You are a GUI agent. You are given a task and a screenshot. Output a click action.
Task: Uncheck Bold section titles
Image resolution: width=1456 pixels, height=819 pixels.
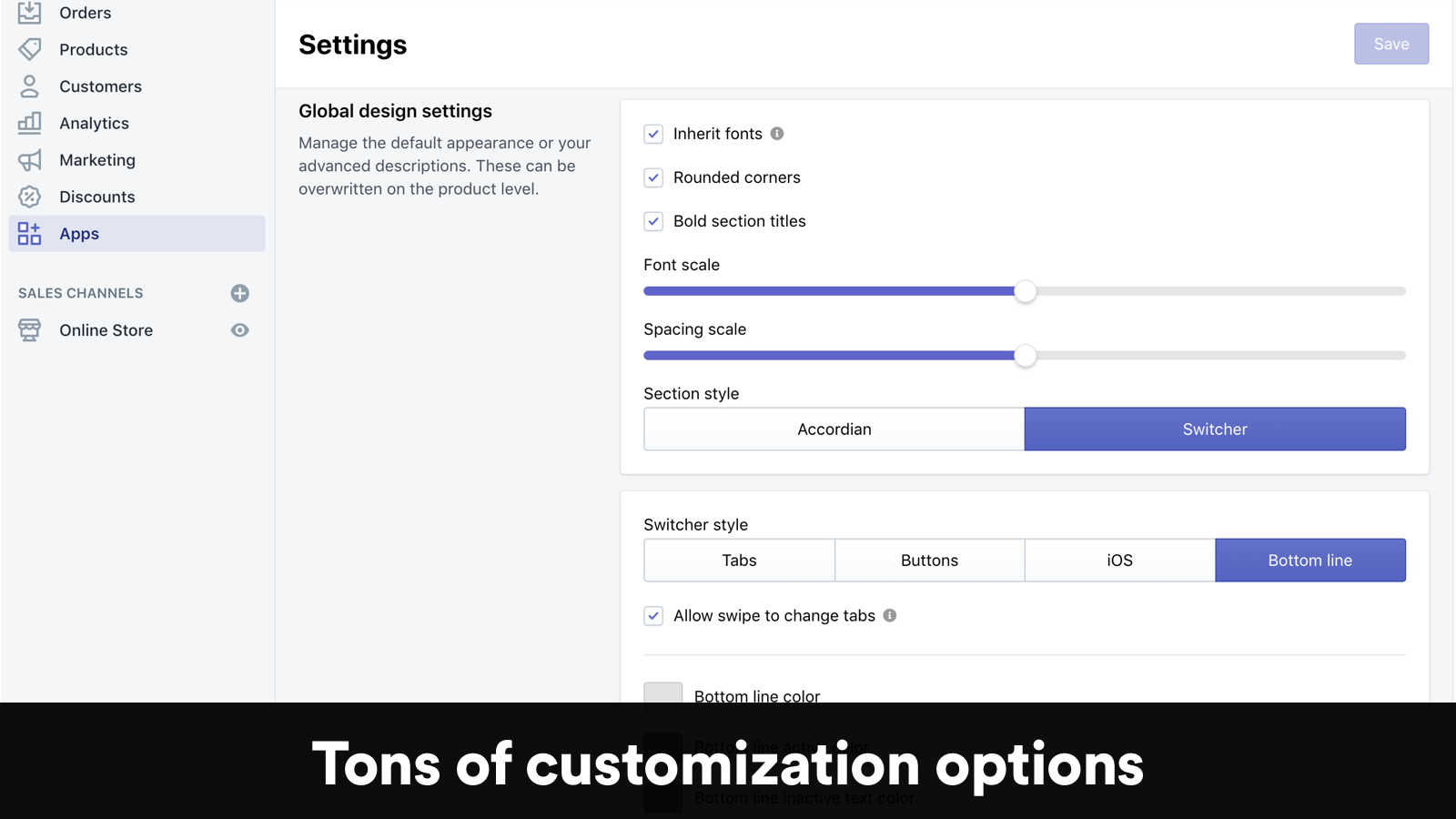pyautogui.click(x=653, y=221)
